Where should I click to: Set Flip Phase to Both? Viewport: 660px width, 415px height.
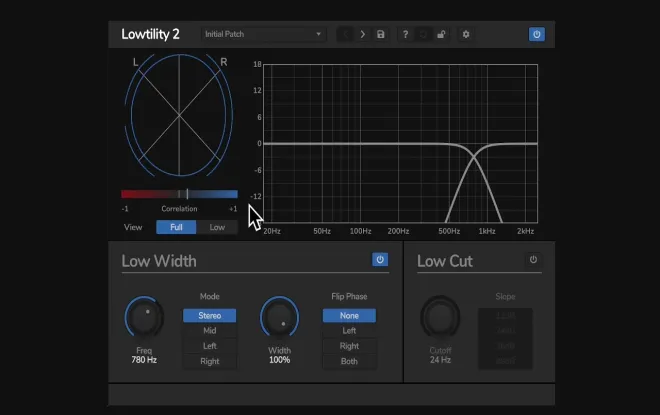click(x=349, y=361)
